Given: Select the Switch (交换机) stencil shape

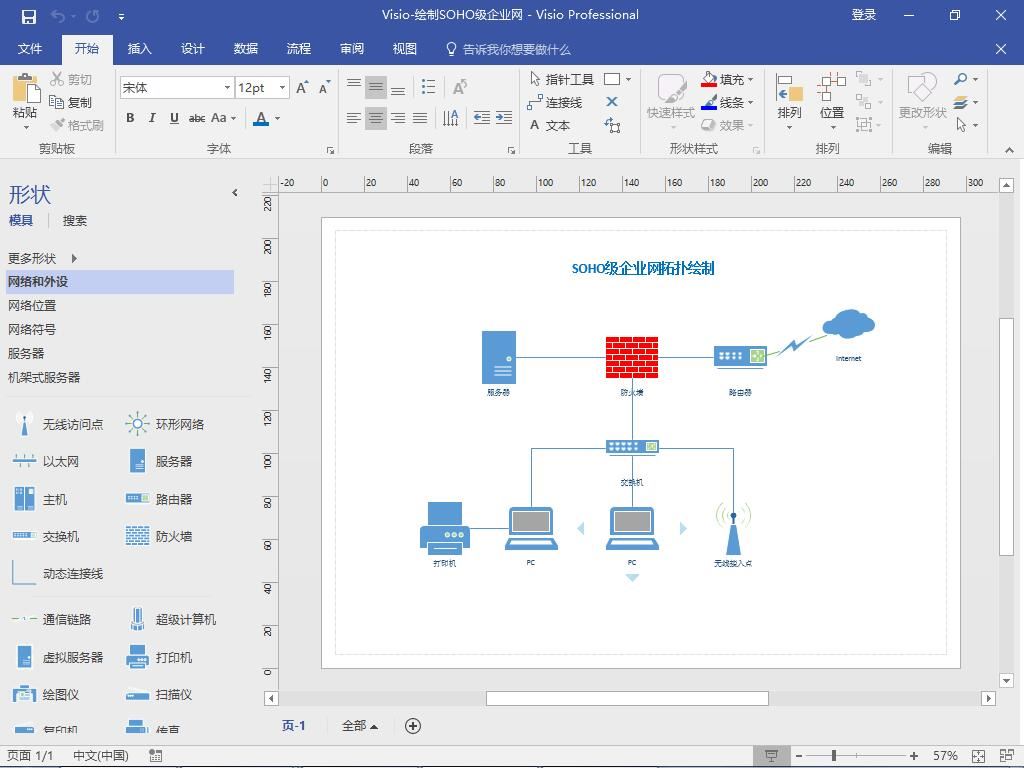Looking at the screenshot, I should pyautogui.click(x=46, y=536).
